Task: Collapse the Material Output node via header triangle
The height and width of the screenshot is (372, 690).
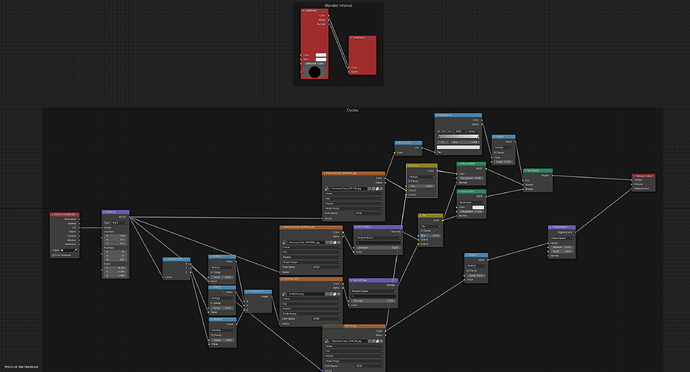Action: pos(634,176)
